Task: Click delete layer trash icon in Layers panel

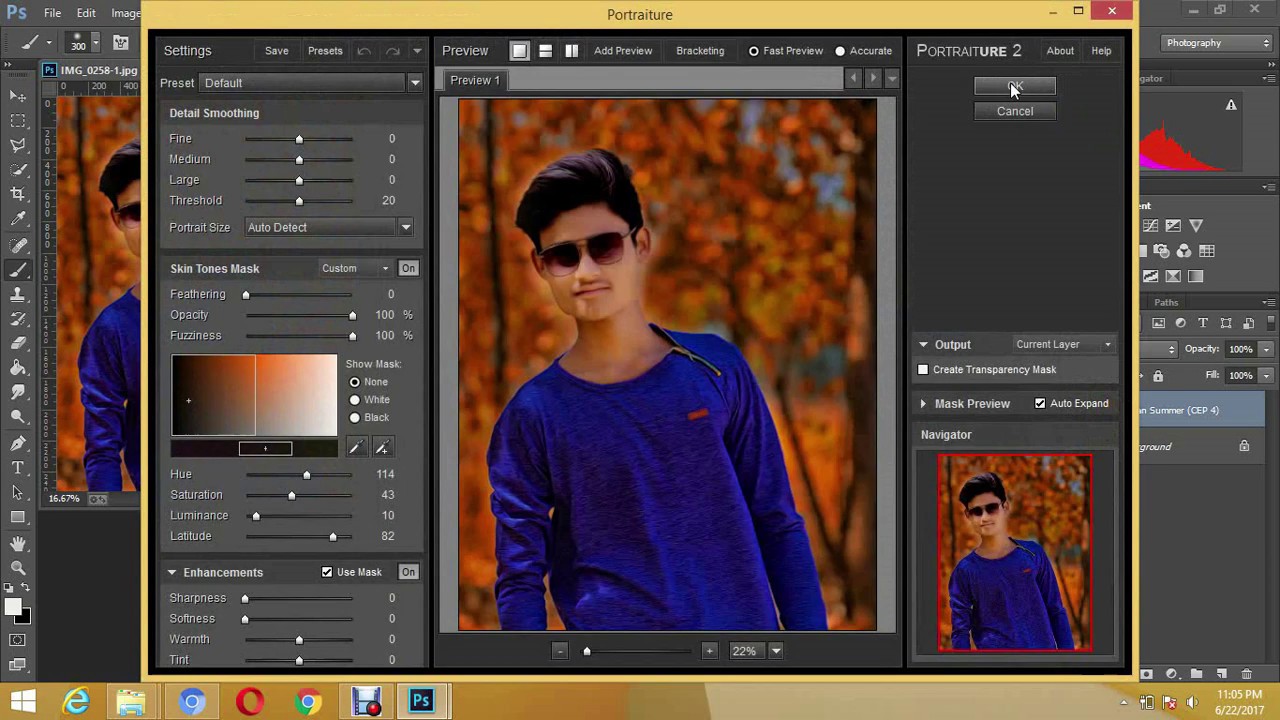Action: point(1247,674)
